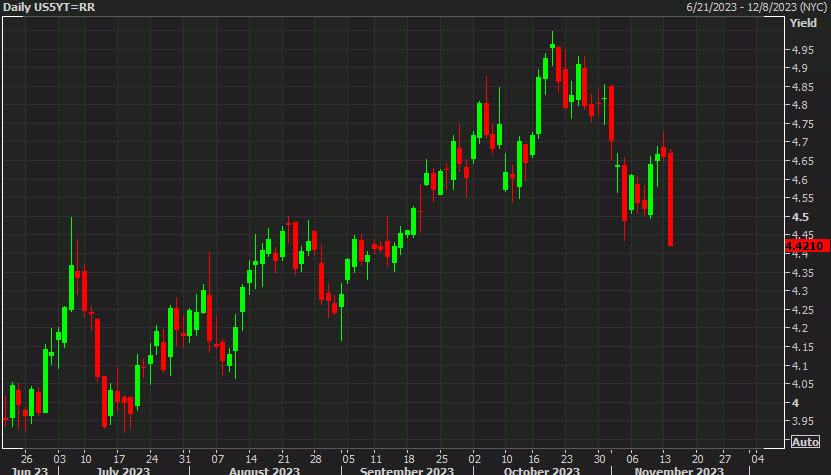Click the 4.95 yield axis label
The height and width of the screenshot is (475, 831).
click(x=803, y=50)
